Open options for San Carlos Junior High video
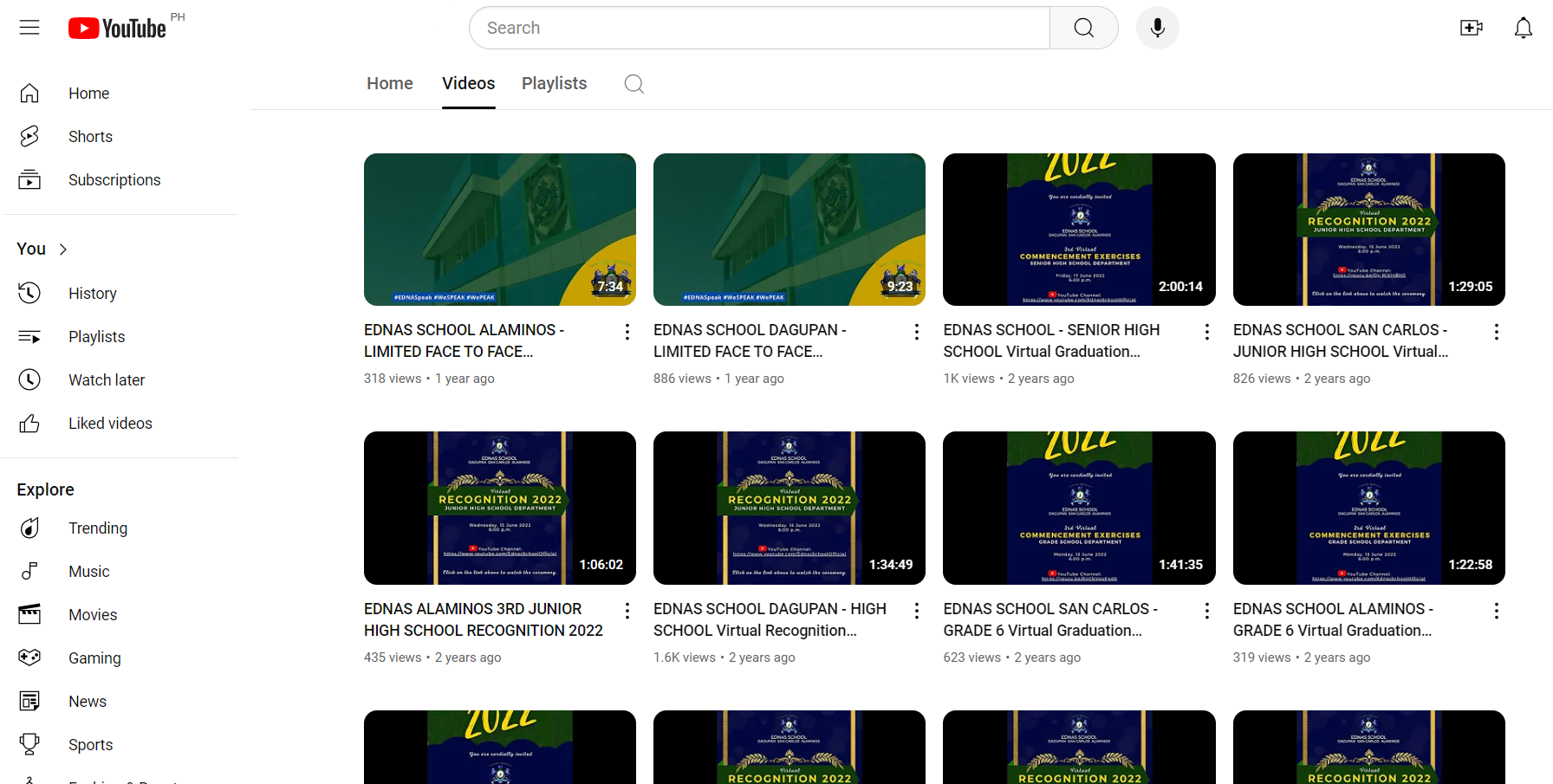Image resolution: width=1553 pixels, height=784 pixels. [x=1497, y=332]
